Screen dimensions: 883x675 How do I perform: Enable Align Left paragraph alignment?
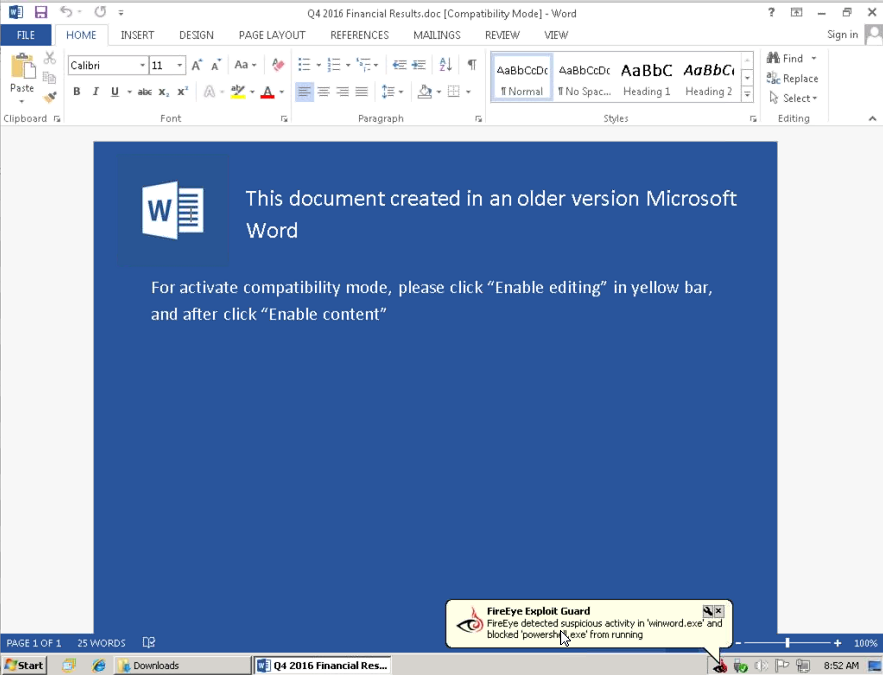304,91
